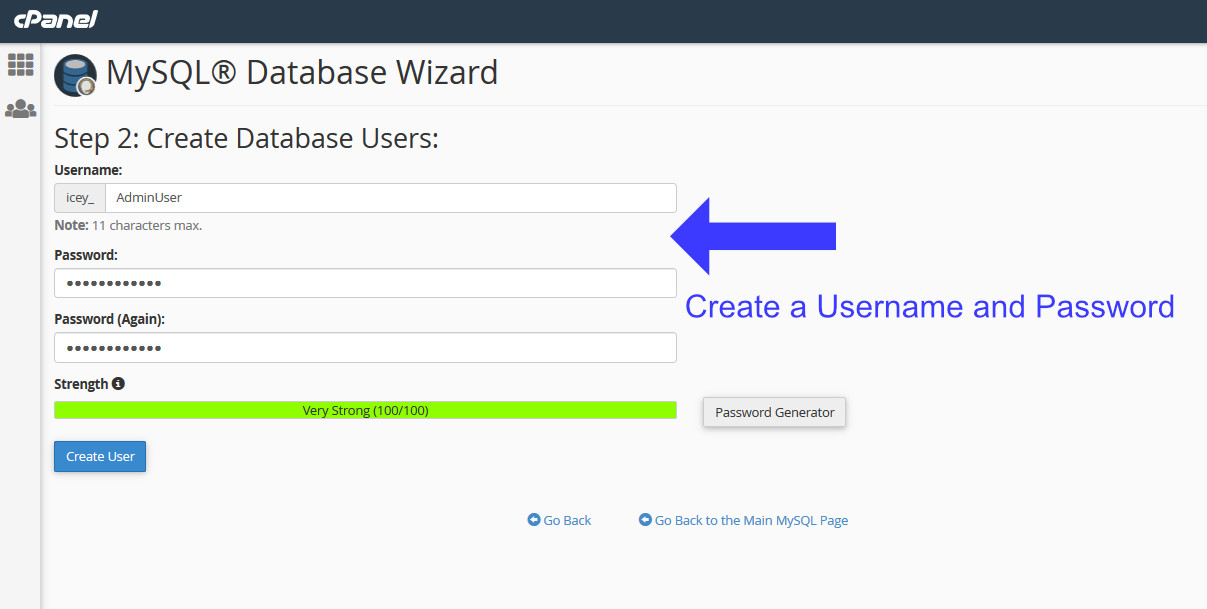Click the 11 characters max note
The height and width of the screenshot is (609, 1207).
128,226
